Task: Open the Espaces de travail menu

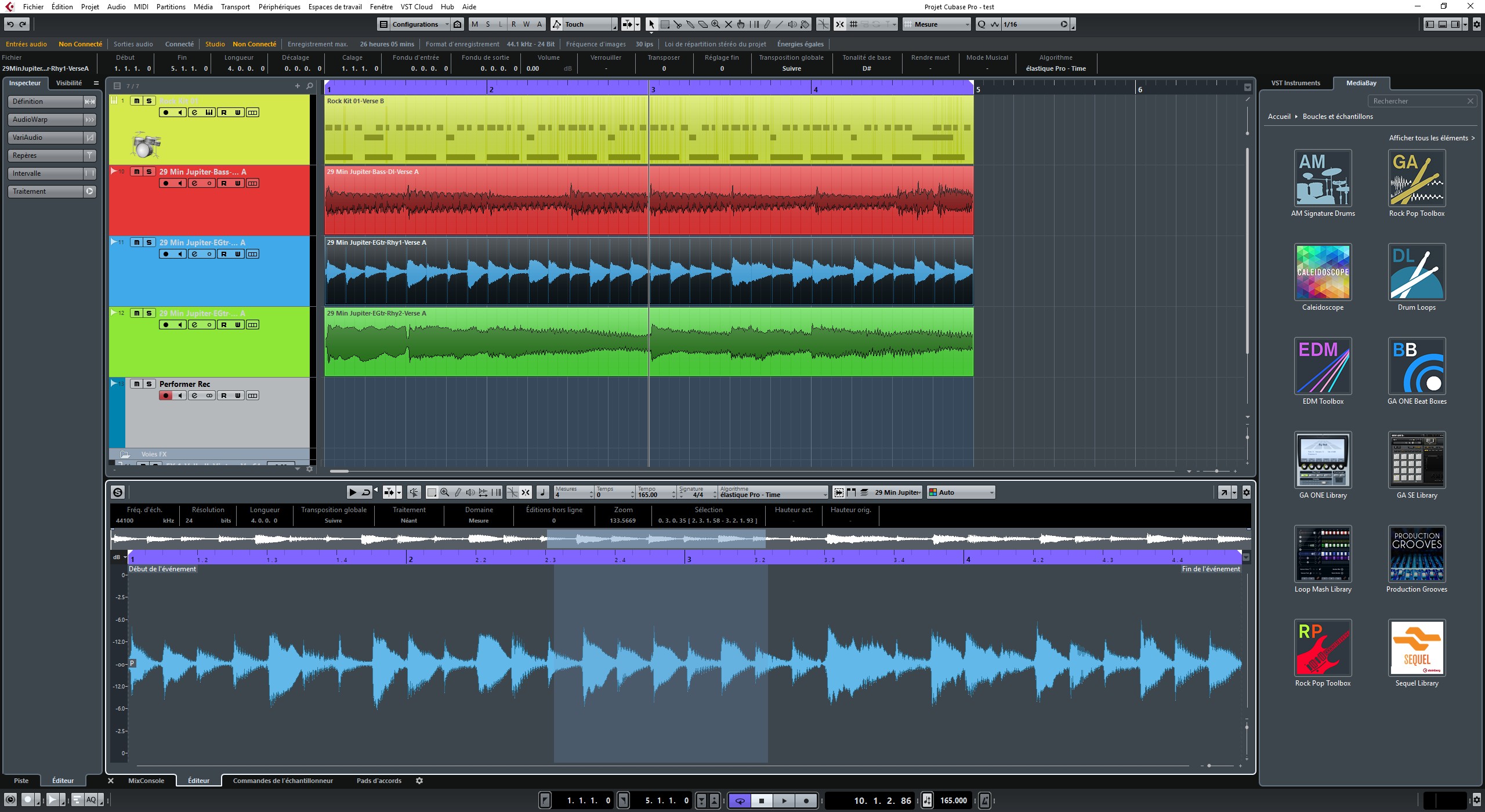Action: pos(335,7)
